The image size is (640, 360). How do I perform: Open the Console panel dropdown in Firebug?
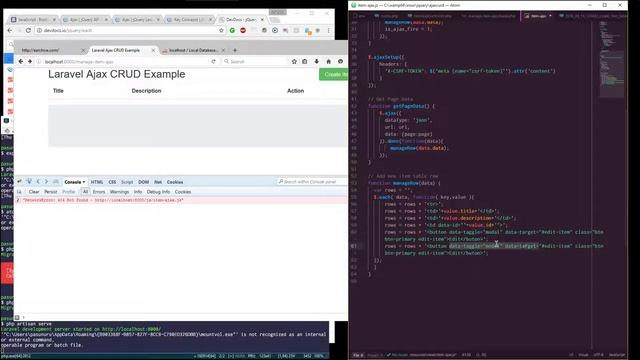point(75,182)
